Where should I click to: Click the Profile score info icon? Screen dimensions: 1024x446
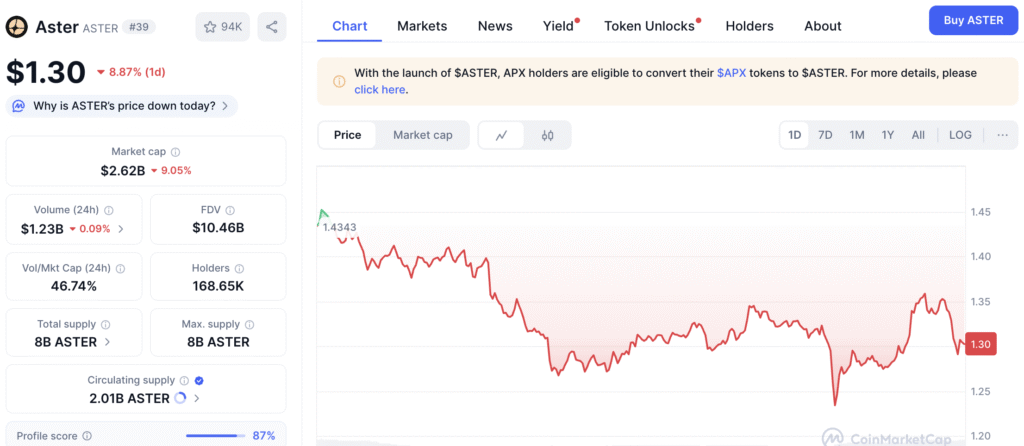(x=87, y=436)
